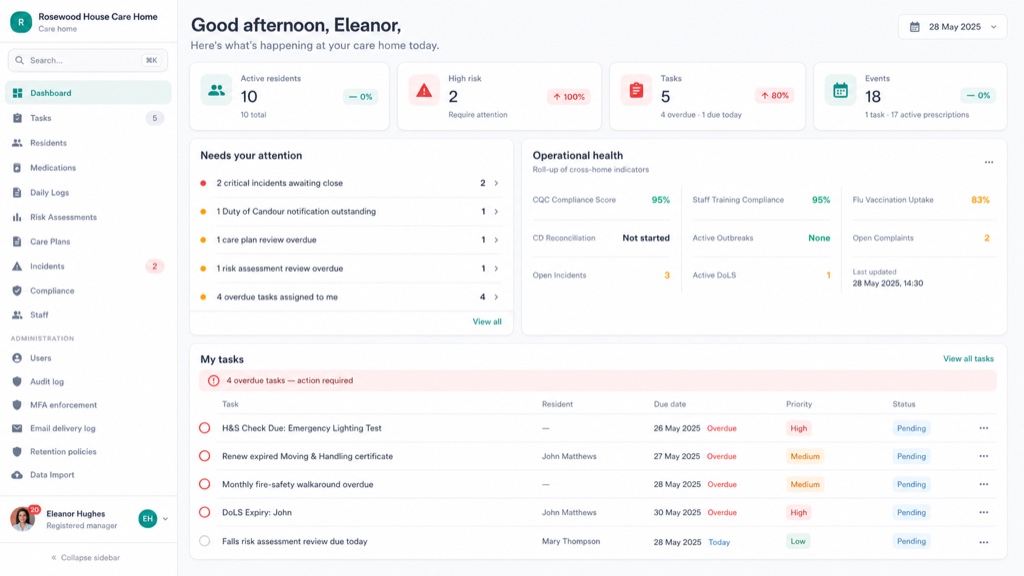Click the Compliance shield check icon
This screenshot has height=576, width=1024.
click(x=18, y=291)
